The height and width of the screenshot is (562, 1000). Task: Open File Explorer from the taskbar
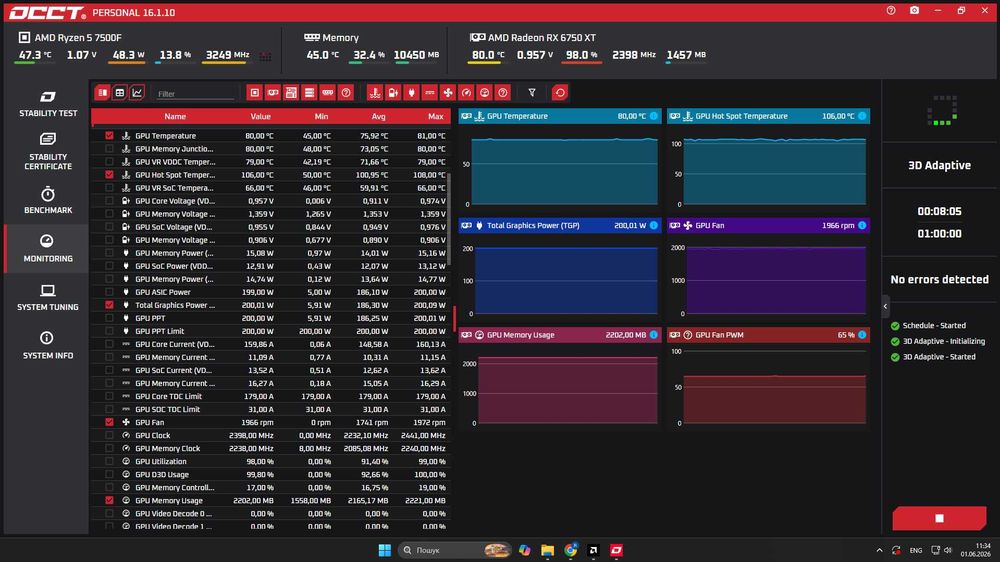[x=547, y=550]
